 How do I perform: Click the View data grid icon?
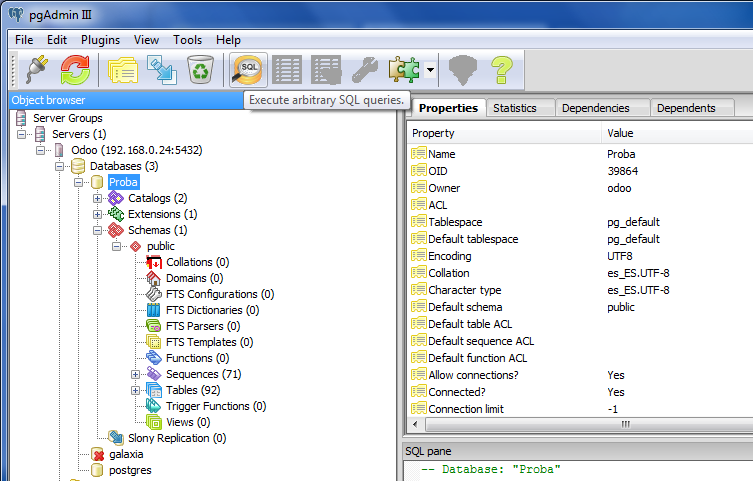287,70
